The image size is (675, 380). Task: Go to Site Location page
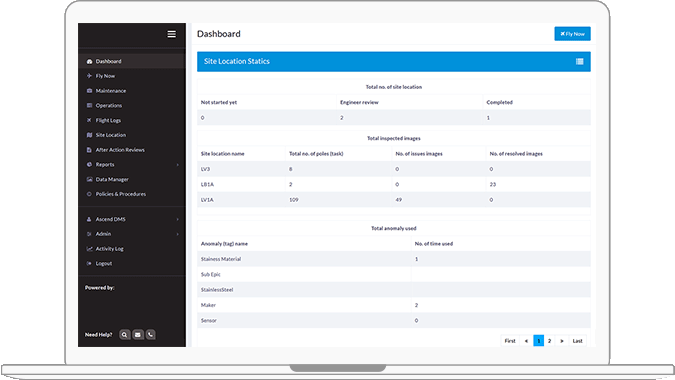point(132,135)
